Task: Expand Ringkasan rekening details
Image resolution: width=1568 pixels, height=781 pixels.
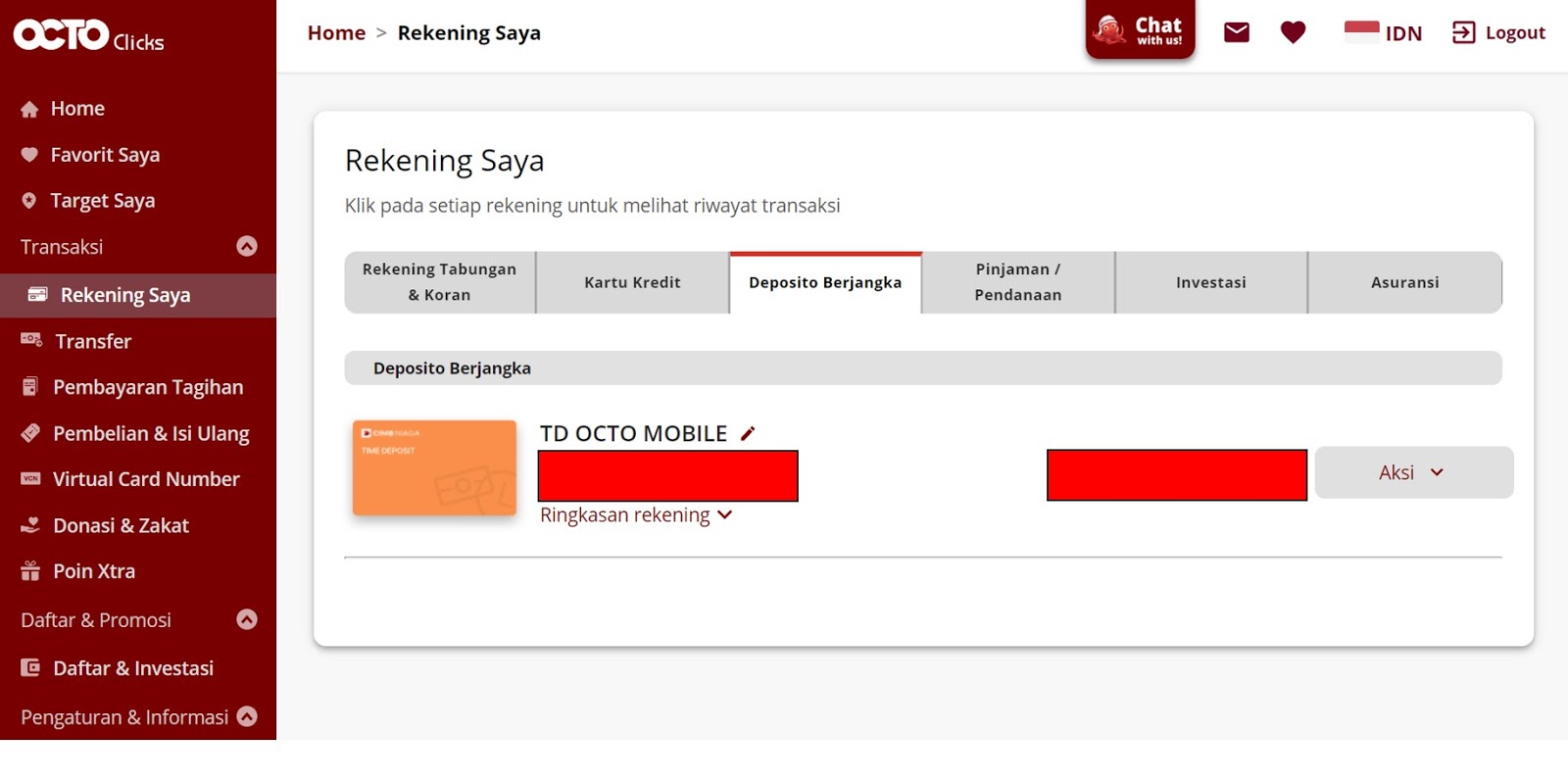Action: (x=636, y=515)
